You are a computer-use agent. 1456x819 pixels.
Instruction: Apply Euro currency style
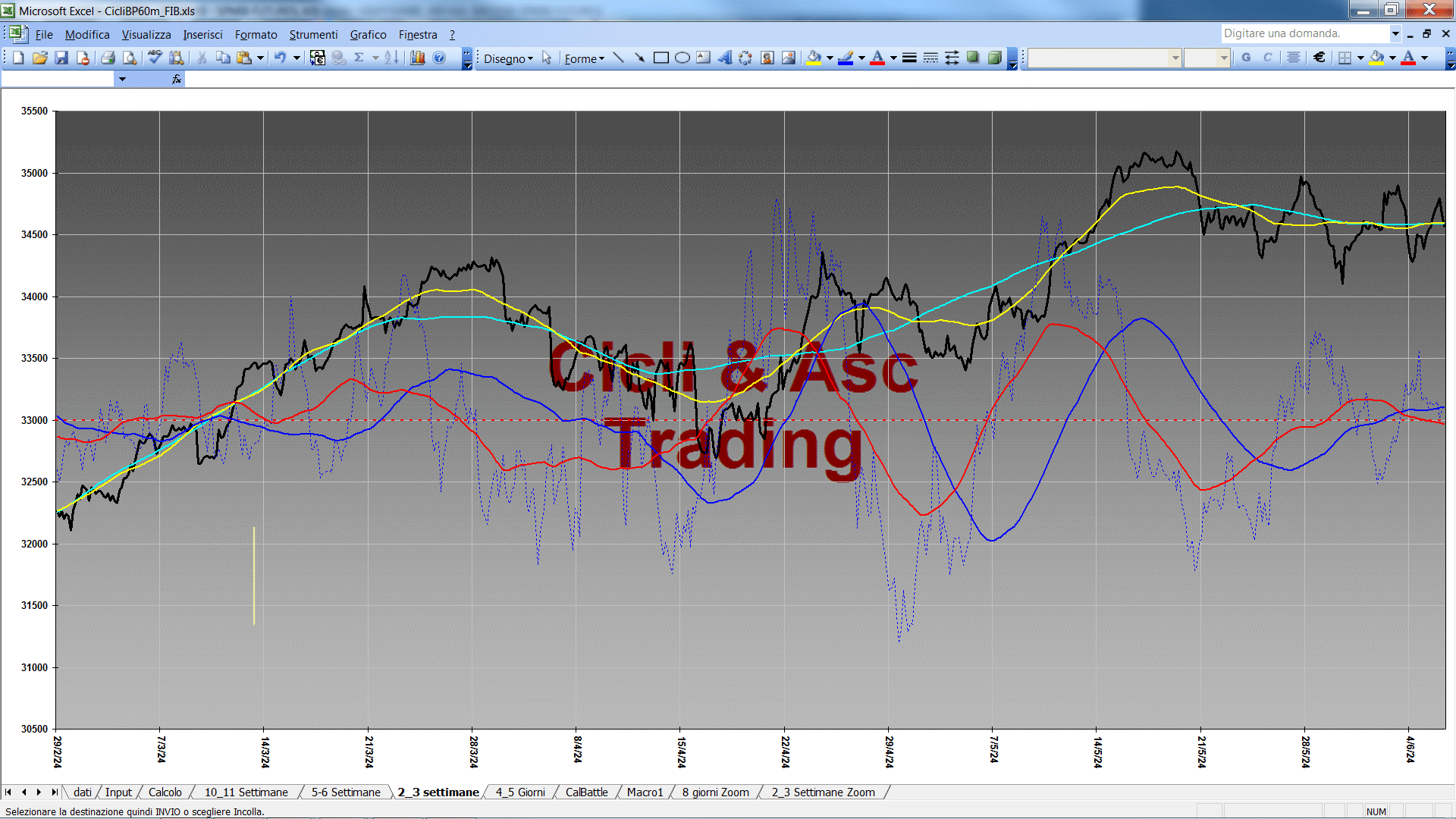pos(1319,58)
